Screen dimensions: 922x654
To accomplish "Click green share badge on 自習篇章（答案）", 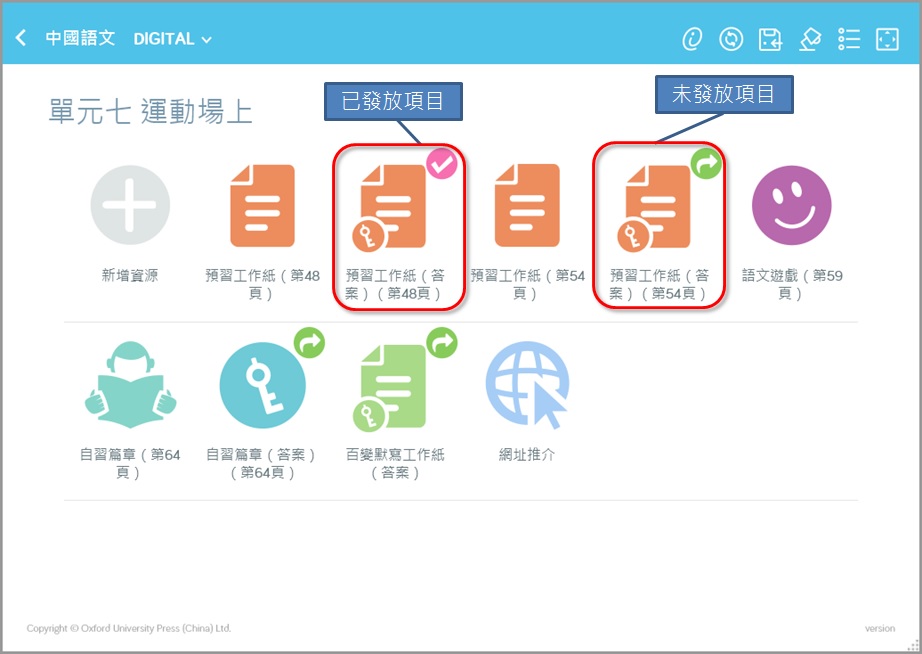I will (x=309, y=342).
